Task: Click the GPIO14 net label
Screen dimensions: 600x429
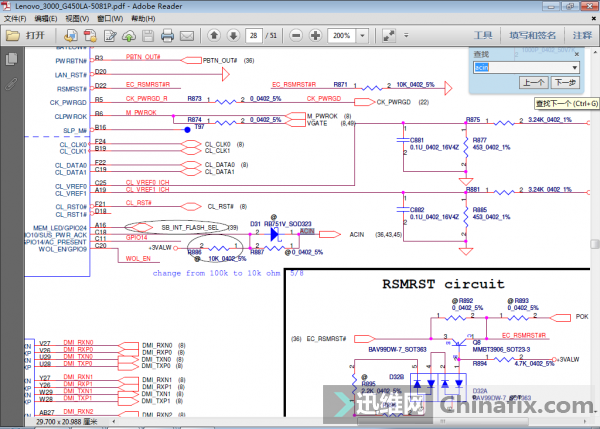Action: point(137,238)
